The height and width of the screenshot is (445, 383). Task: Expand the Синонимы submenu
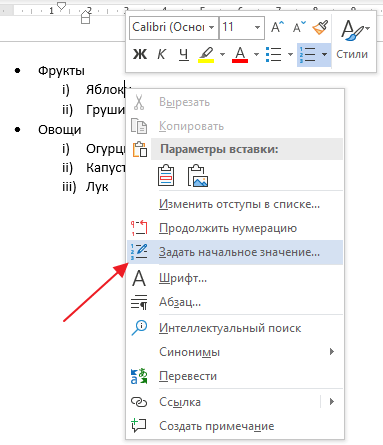click(235, 352)
